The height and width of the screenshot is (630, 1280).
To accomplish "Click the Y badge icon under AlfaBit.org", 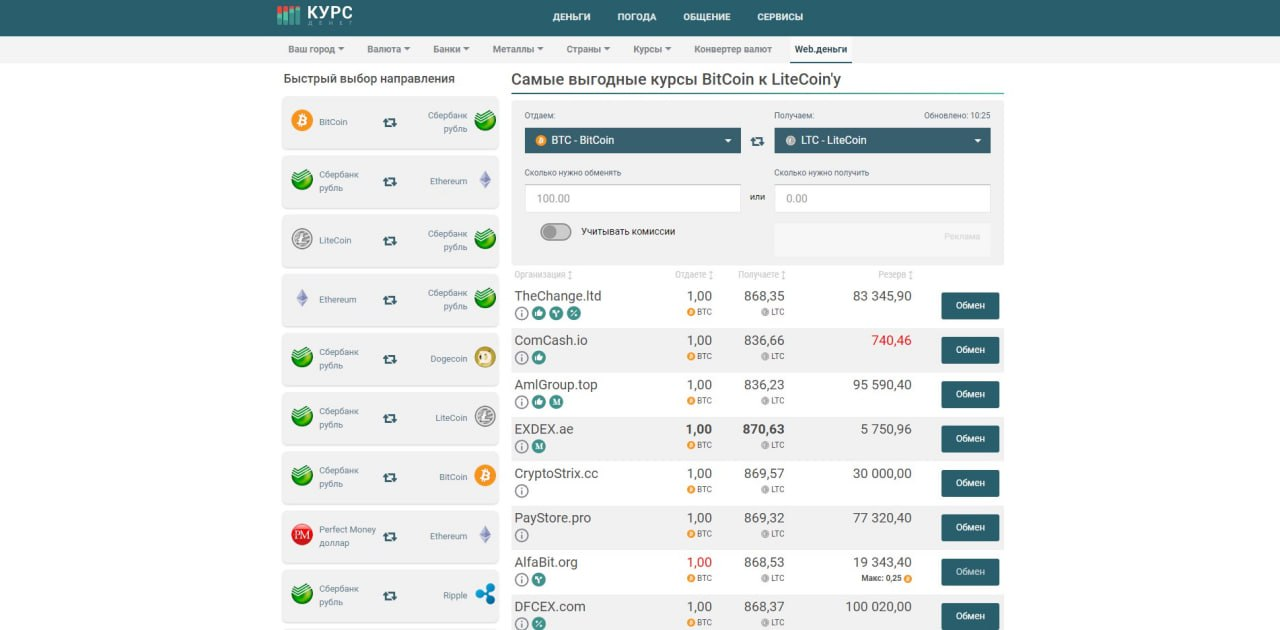I will tap(539, 579).
